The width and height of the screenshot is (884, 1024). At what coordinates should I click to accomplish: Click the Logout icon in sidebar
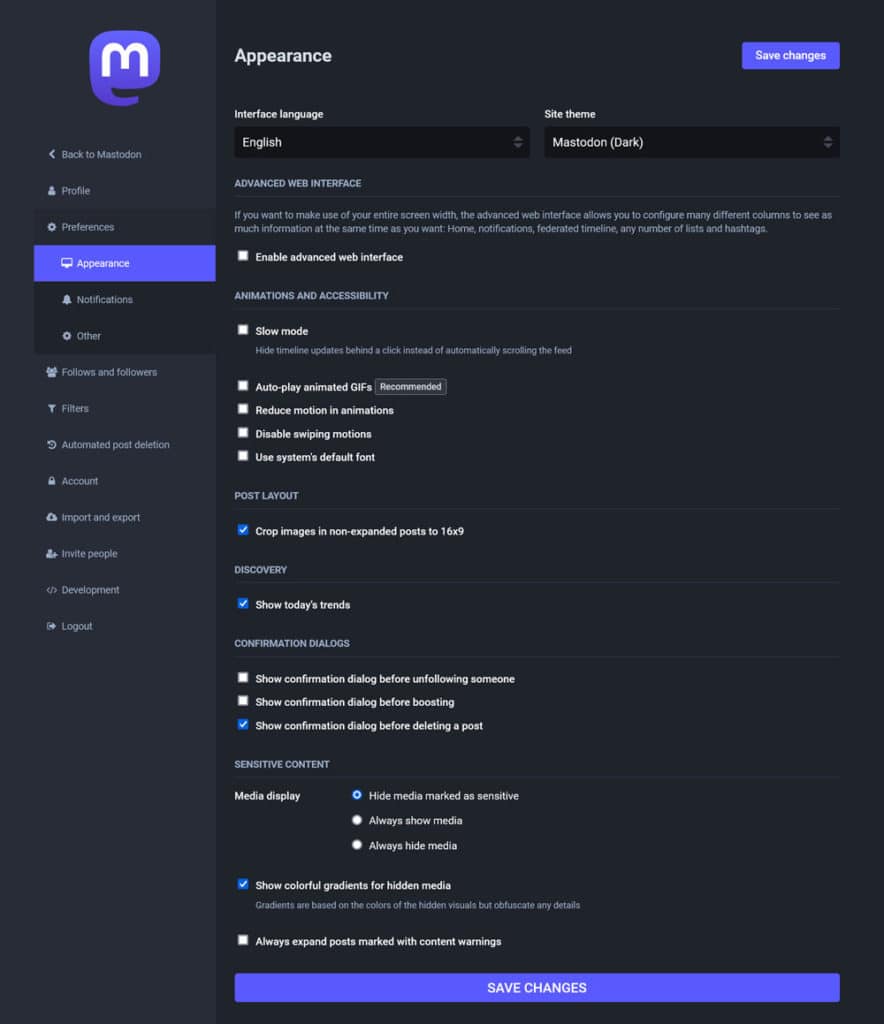(49, 626)
